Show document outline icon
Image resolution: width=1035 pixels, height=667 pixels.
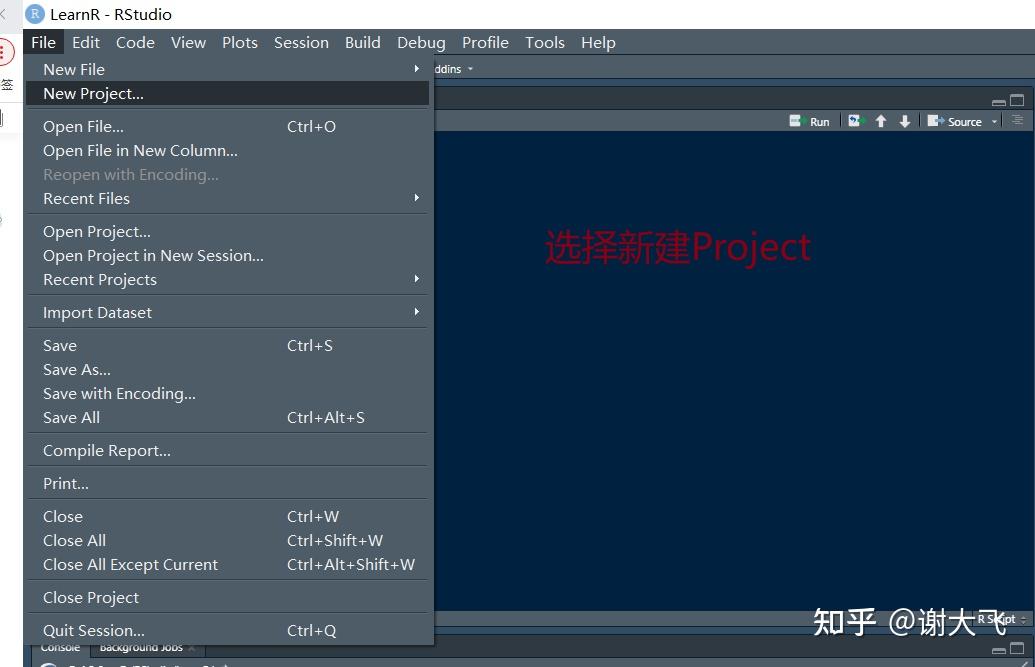click(1017, 120)
